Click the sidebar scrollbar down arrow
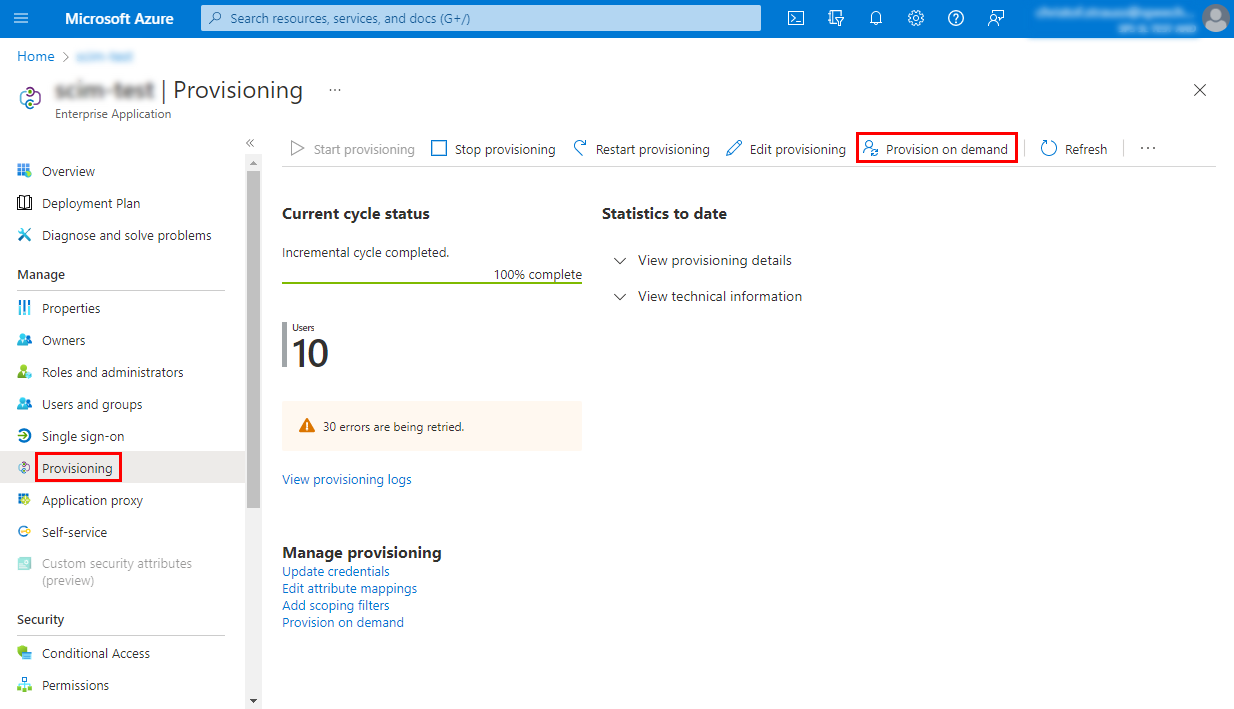 (x=253, y=701)
